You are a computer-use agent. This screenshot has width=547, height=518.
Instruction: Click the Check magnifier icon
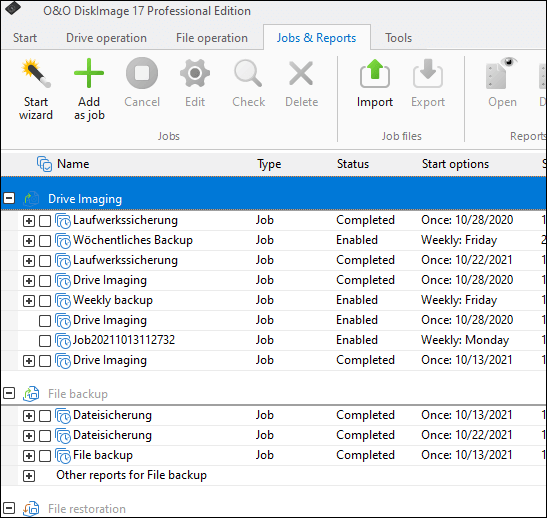[x=248, y=73]
